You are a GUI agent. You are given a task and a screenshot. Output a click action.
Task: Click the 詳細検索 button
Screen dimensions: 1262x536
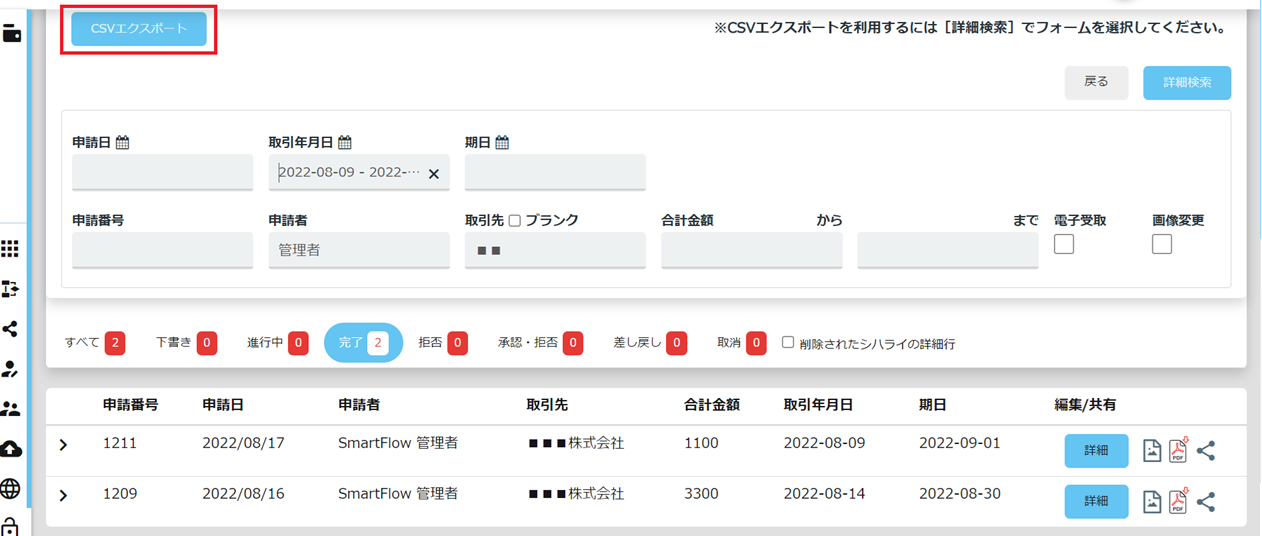tap(1186, 83)
